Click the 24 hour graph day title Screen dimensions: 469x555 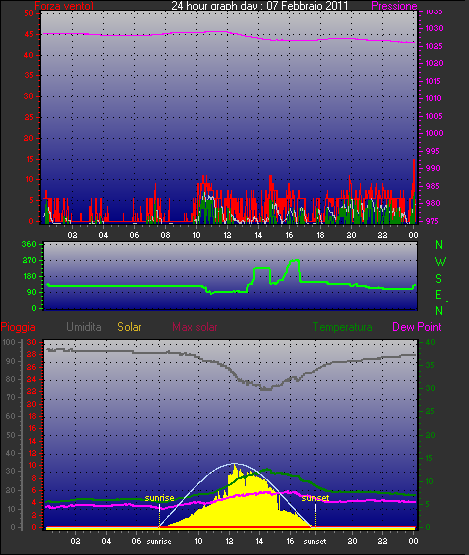[x=260, y=6]
